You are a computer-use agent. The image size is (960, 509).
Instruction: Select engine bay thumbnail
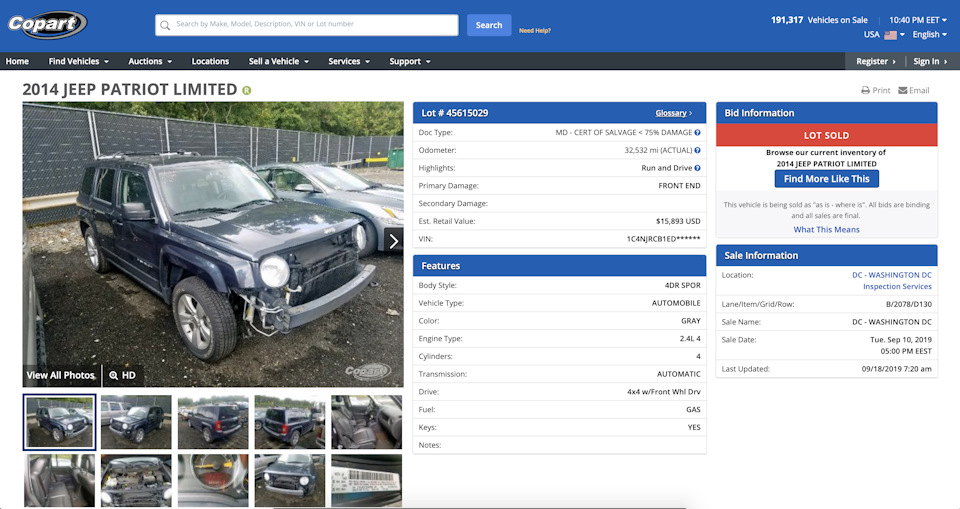point(137,480)
